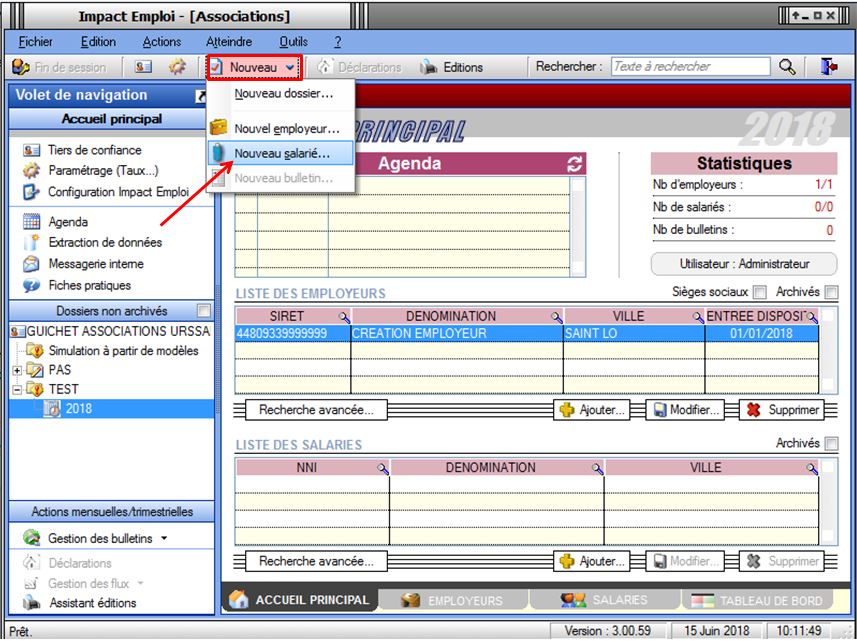
Task: Open the Fichier menu
Action: [x=36, y=42]
